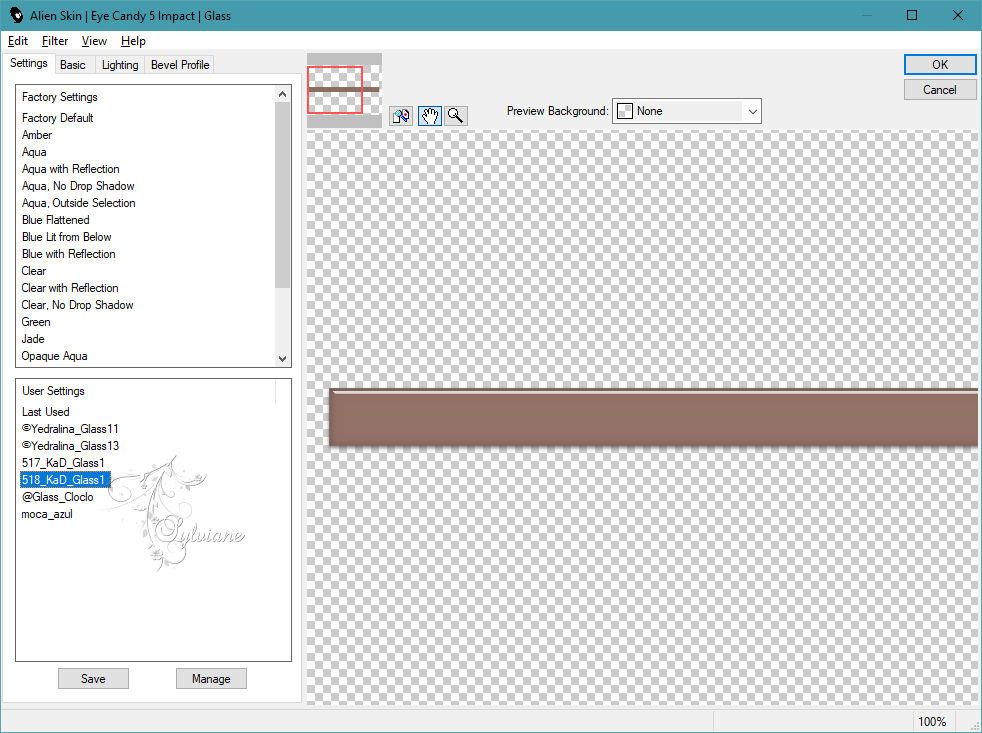Switch to the Lighting tab

(x=120, y=65)
